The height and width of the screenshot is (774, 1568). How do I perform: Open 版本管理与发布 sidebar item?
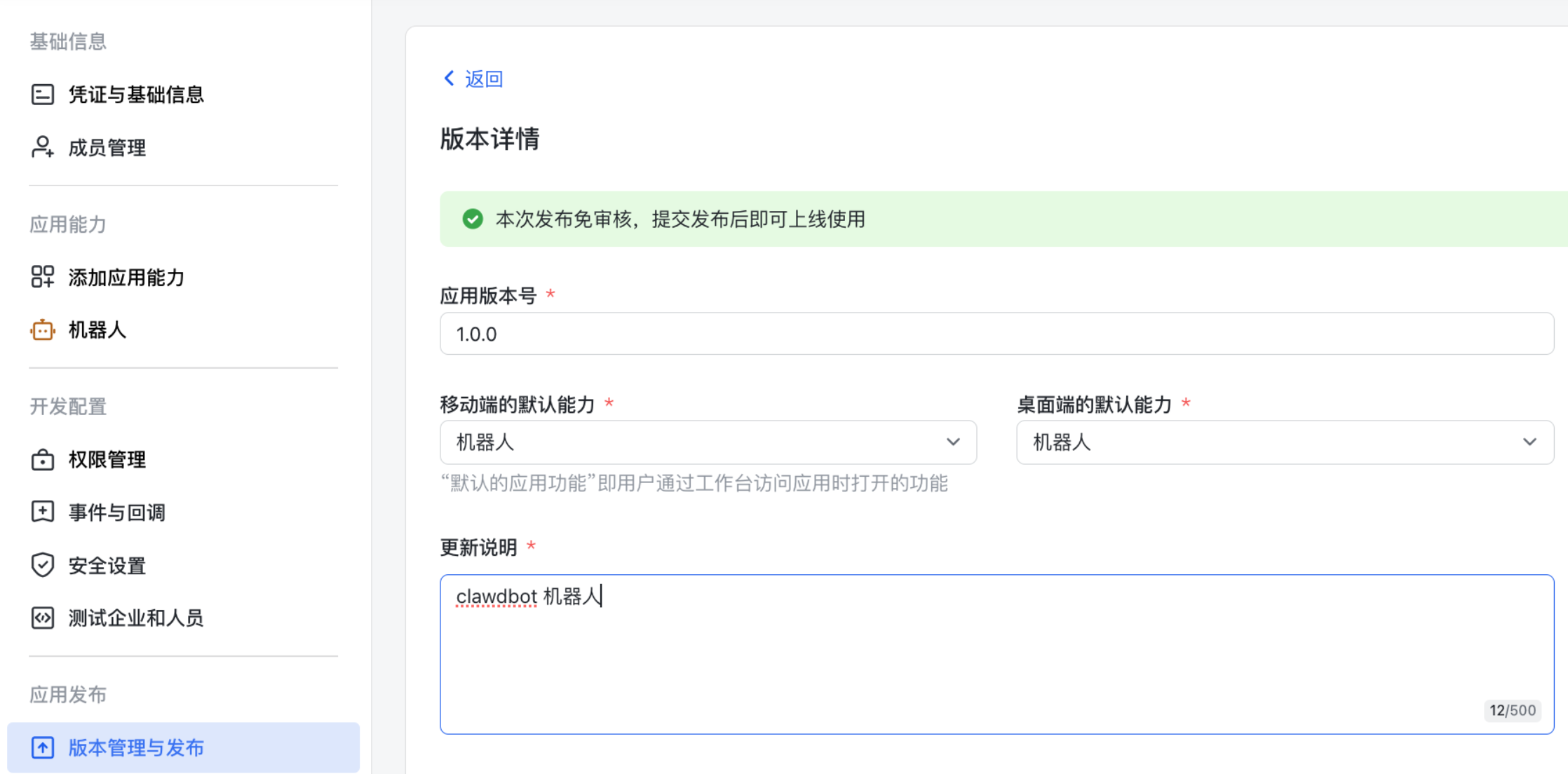click(x=136, y=747)
